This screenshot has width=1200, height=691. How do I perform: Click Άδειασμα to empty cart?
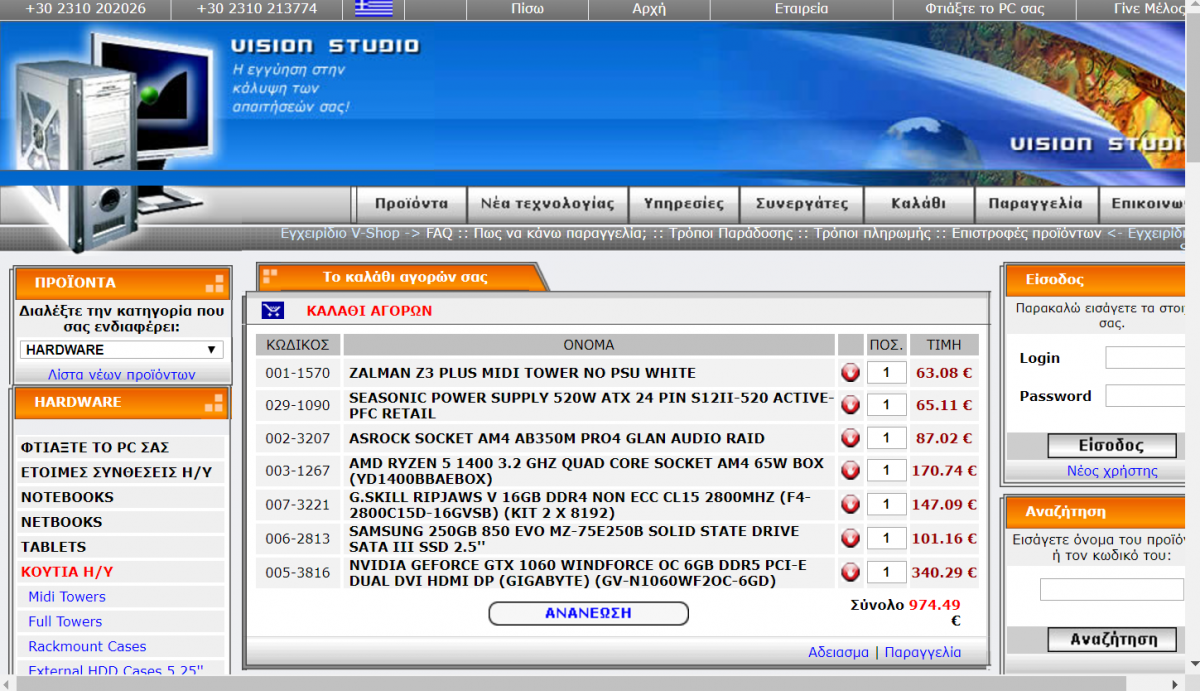click(838, 652)
